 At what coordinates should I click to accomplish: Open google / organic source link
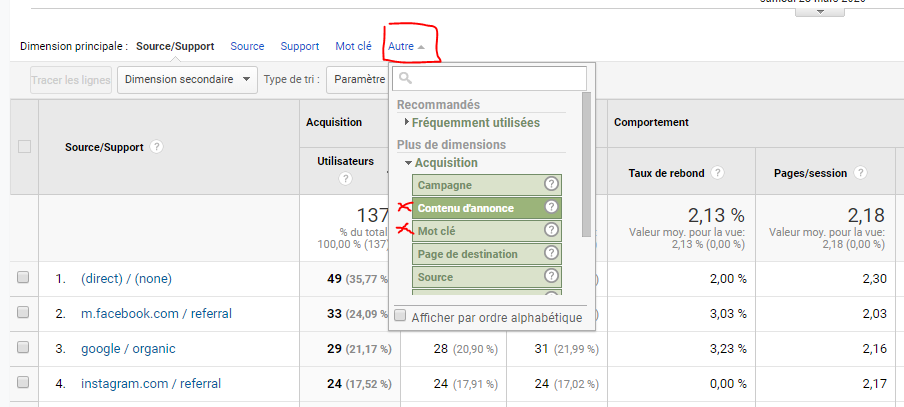(x=128, y=349)
